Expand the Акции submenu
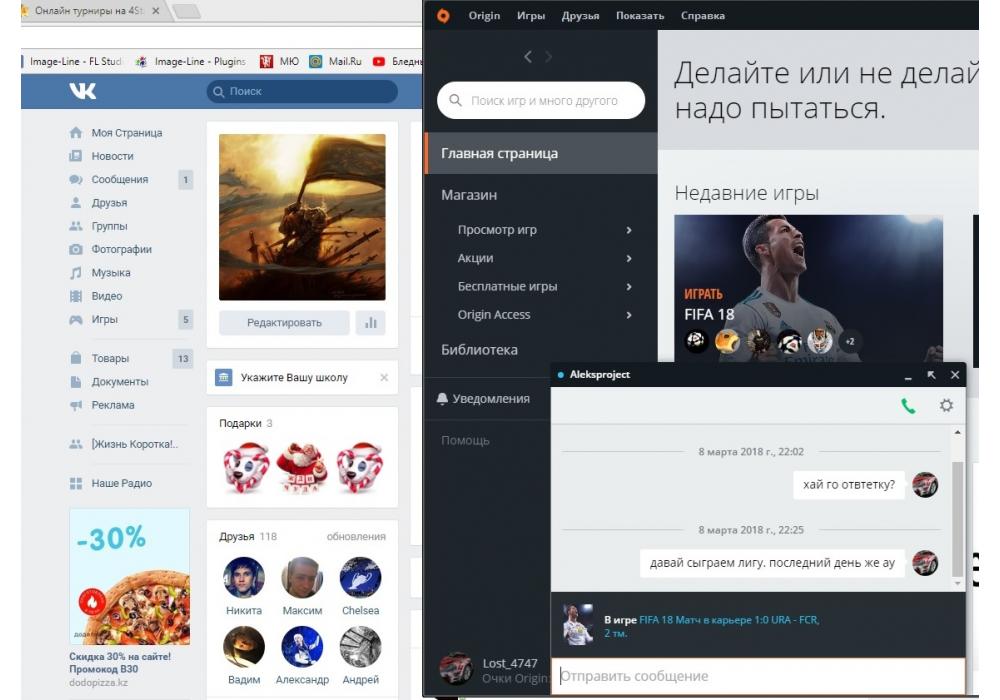Viewport: 1000px width, 700px height. (x=629, y=258)
